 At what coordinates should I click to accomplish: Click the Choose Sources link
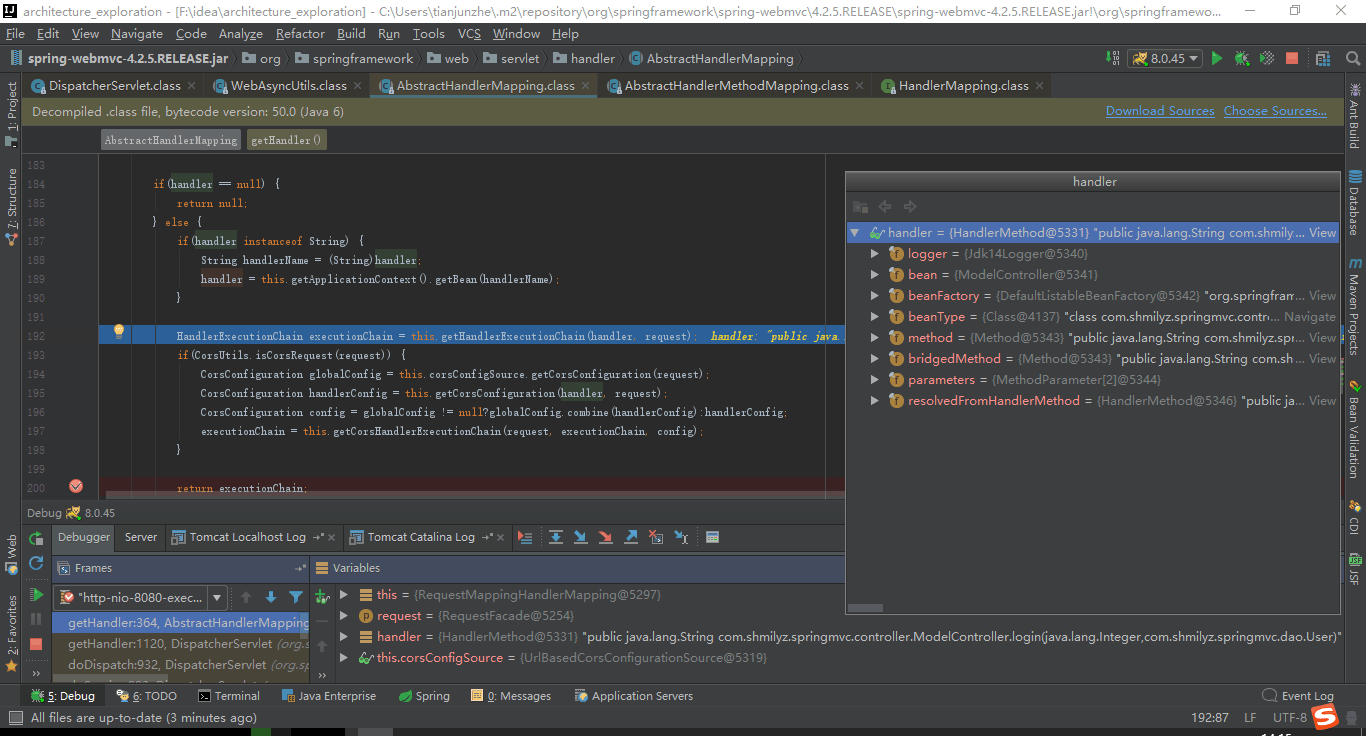point(1275,110)
